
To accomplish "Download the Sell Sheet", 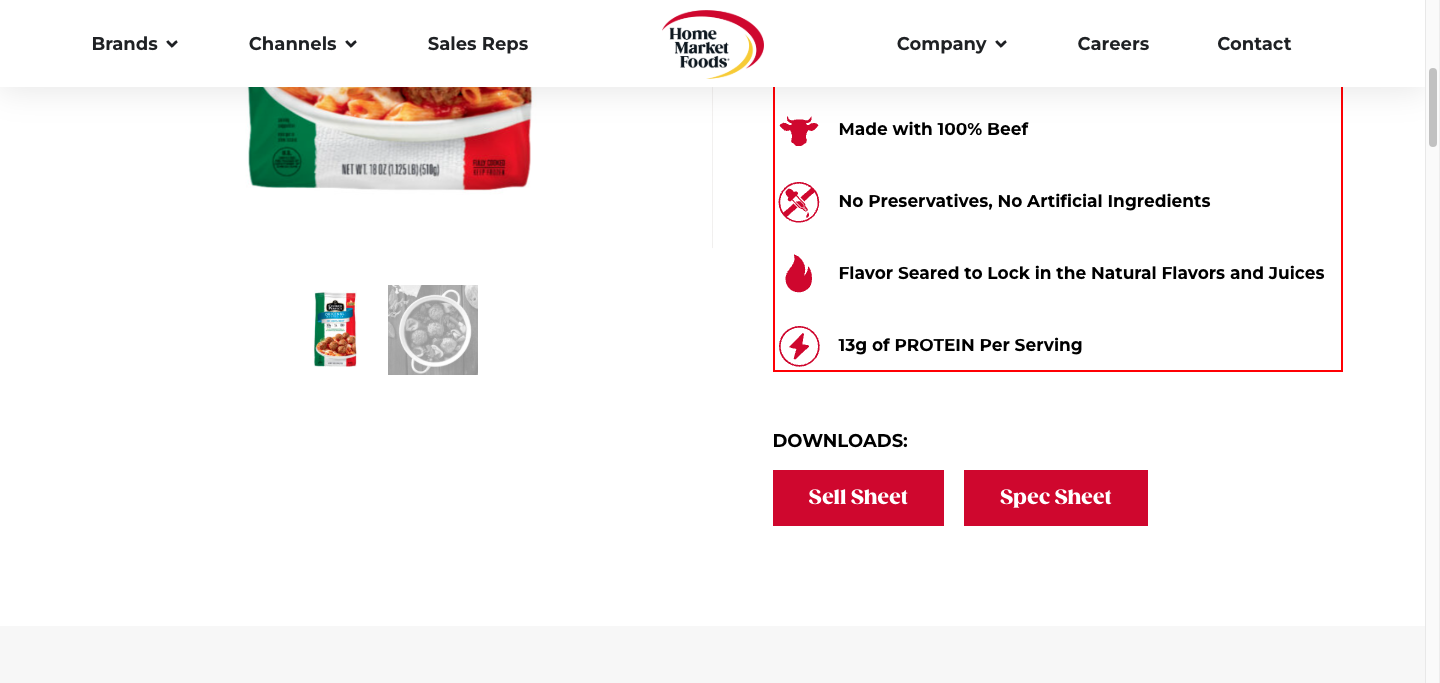I will pyautogui.click(x=858, y=498).
